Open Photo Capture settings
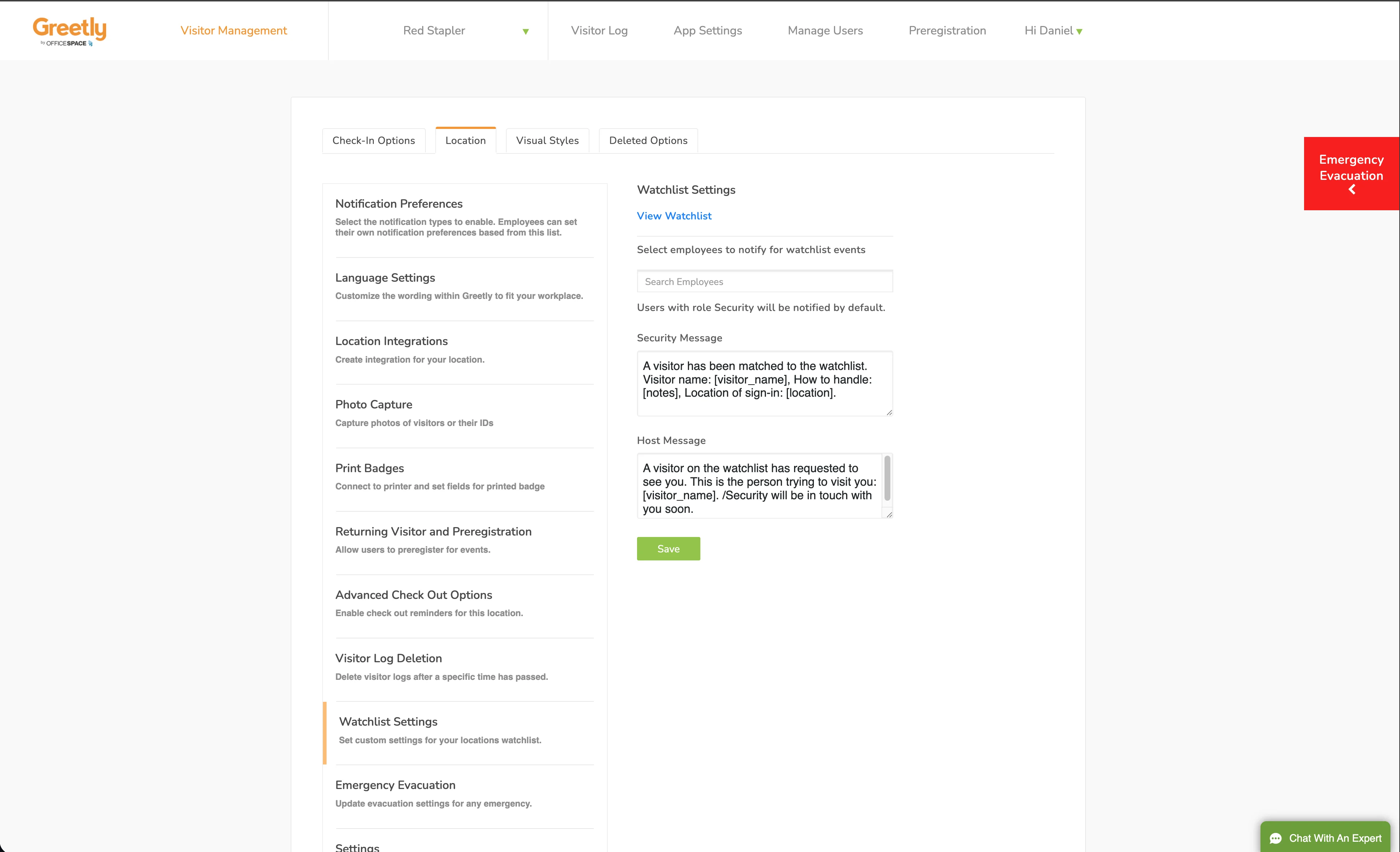The width and height of the screenshot is (1400, 852). click(373, 405)
